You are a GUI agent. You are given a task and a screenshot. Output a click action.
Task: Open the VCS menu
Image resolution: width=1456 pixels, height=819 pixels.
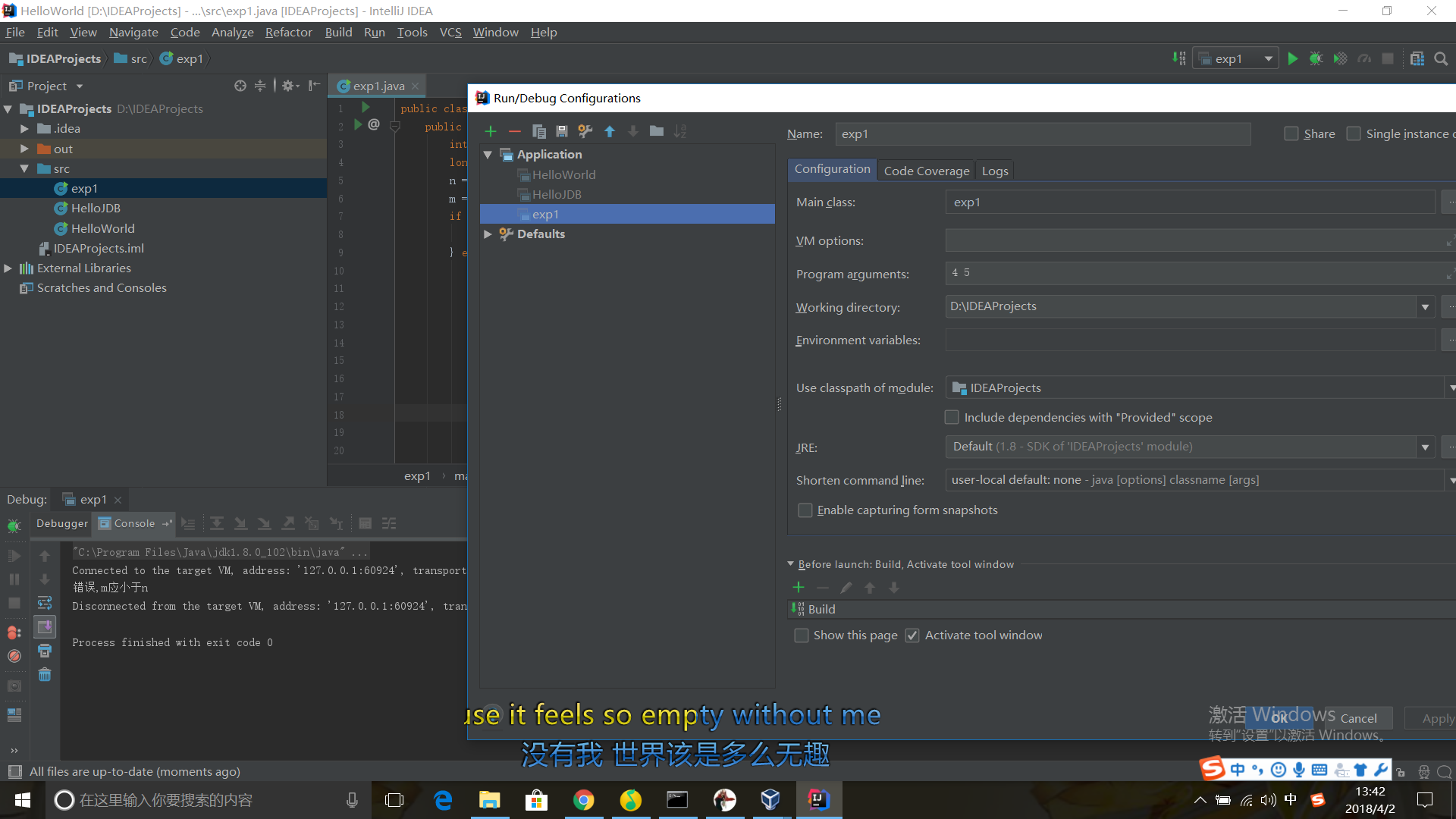[x=450, y=32]
